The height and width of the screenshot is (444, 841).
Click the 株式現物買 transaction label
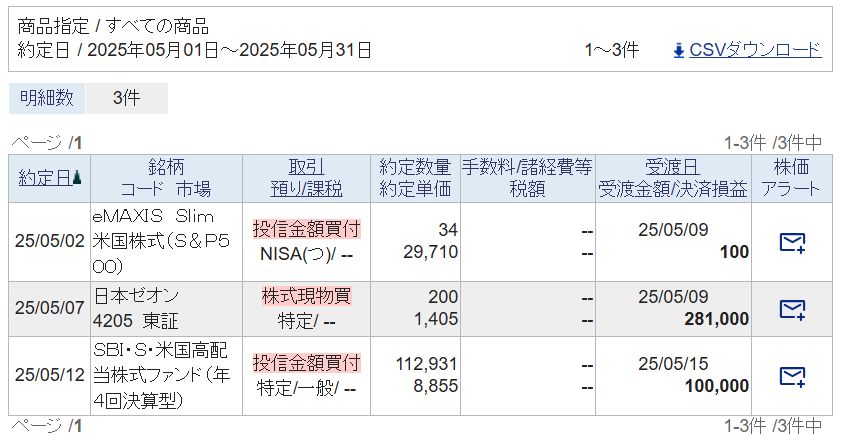306,296
